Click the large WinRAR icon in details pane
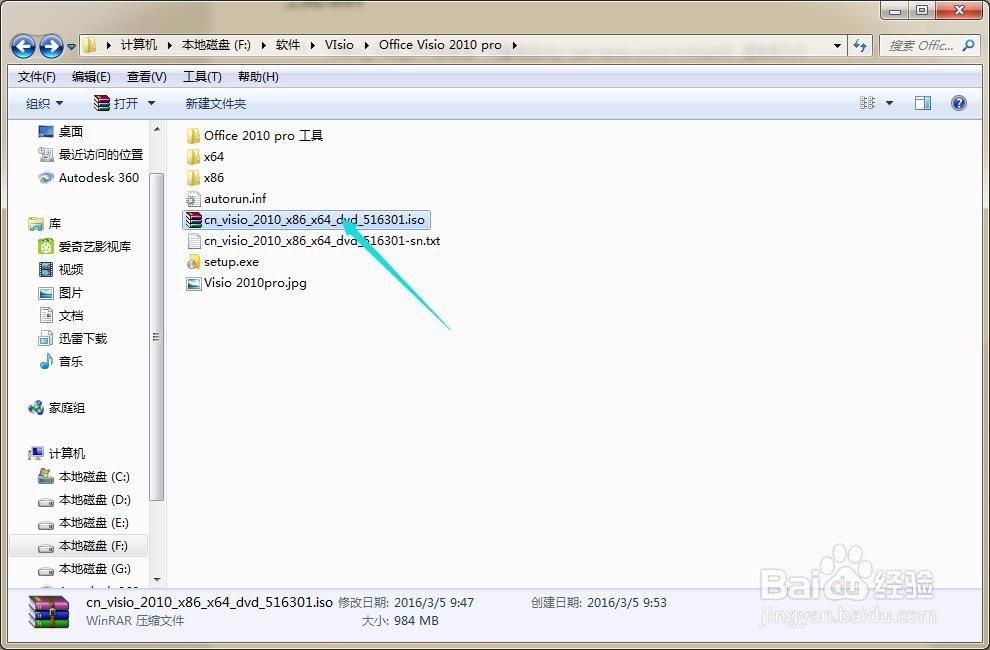Screen dimensions: 990x650 click(x=49, y=611)
